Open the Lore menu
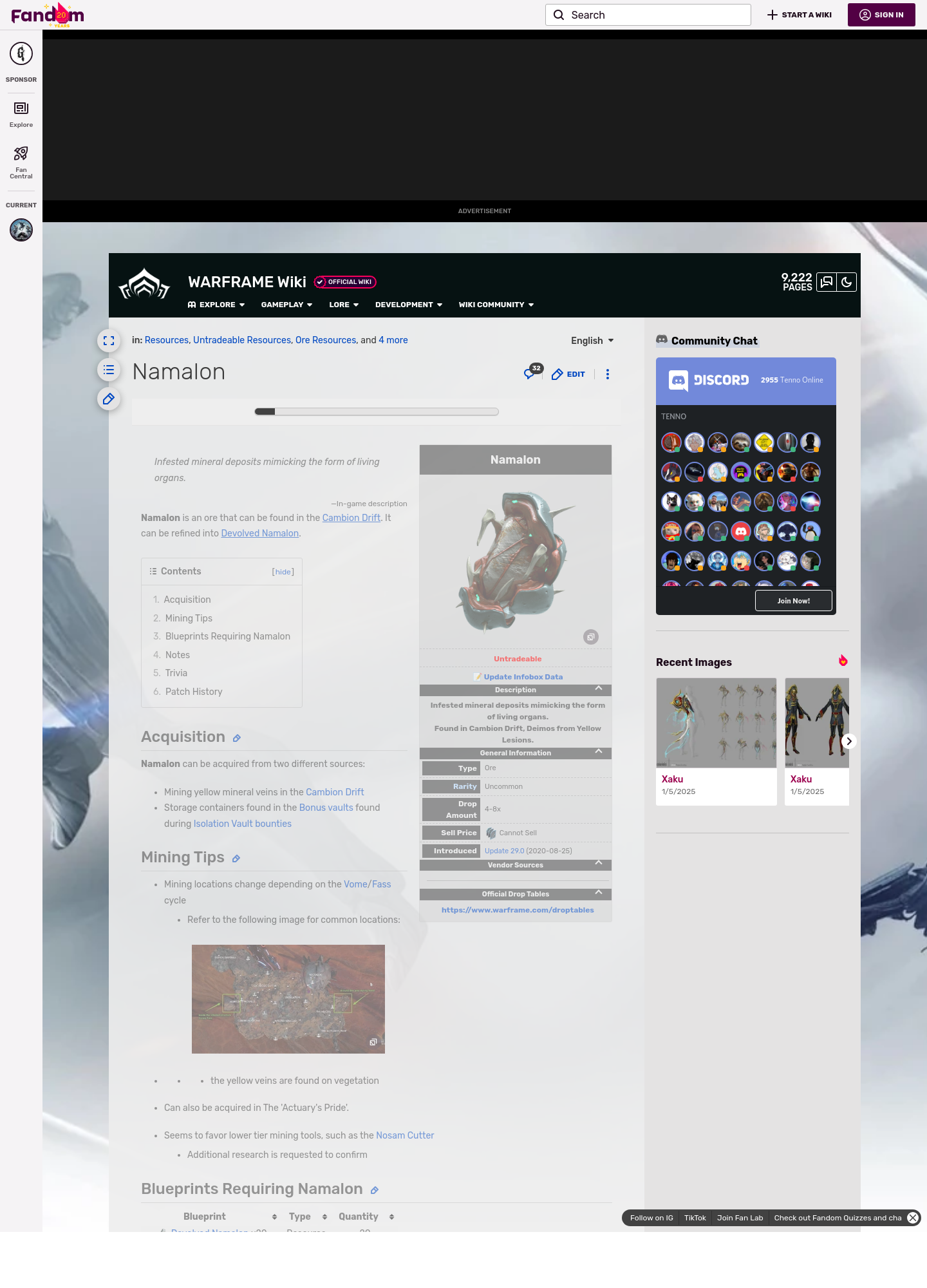Image resolution: width=927 pixels, height=1288 pixels. click(344, 305)
